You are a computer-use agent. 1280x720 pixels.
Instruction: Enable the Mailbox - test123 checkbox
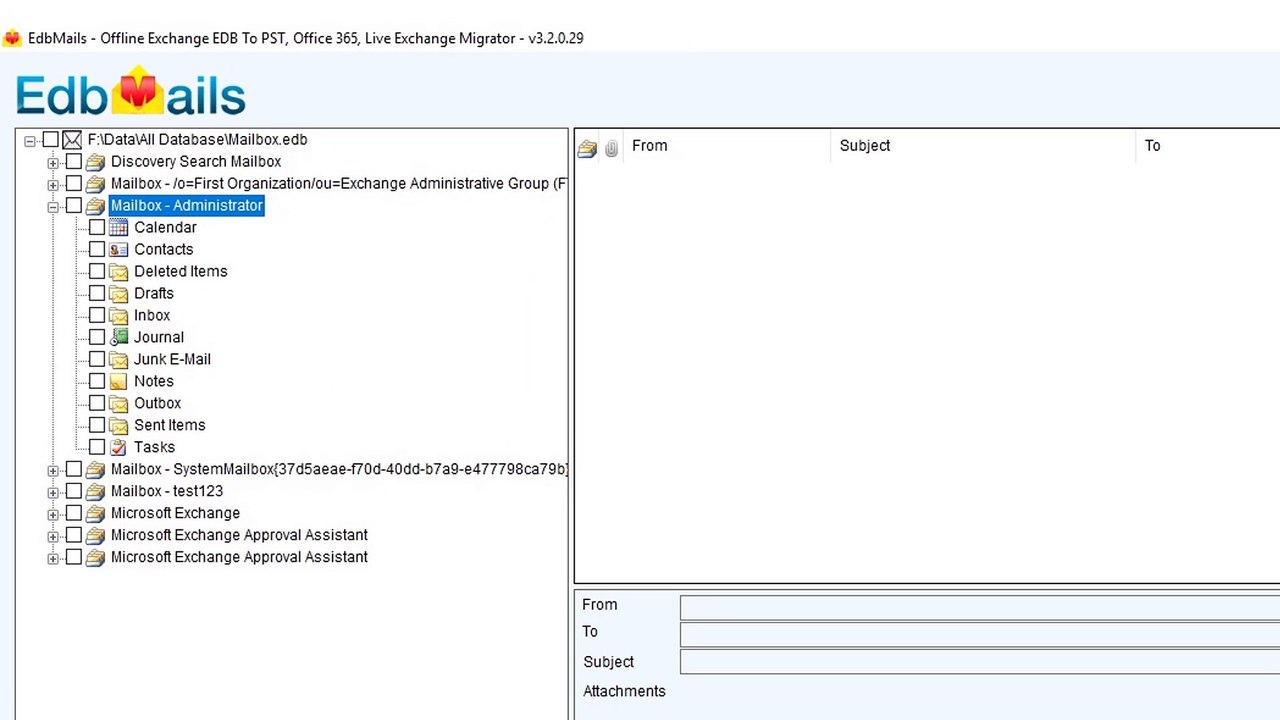coord(73,491)
